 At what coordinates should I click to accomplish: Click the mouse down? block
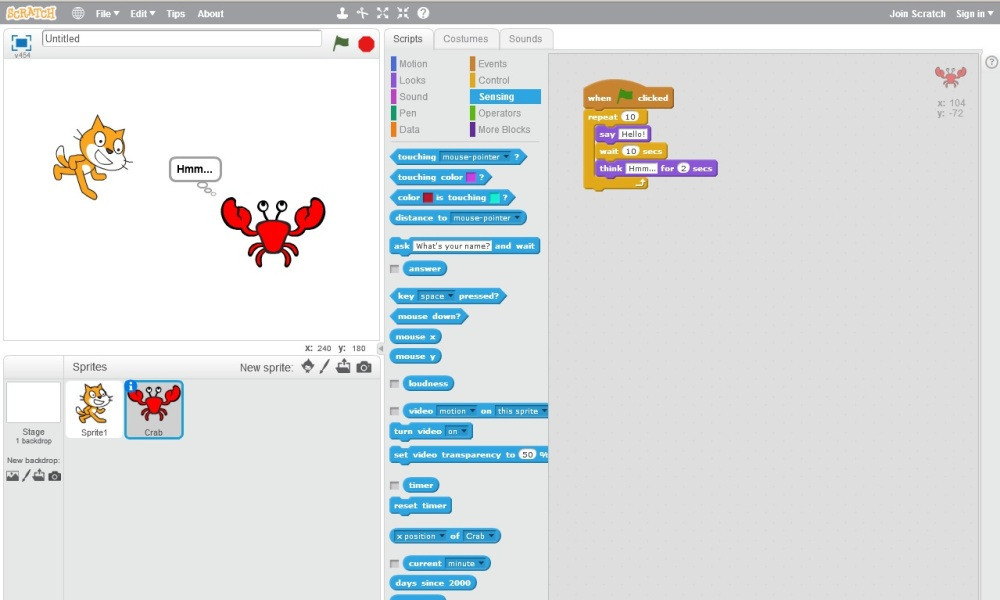pos(429,316)
